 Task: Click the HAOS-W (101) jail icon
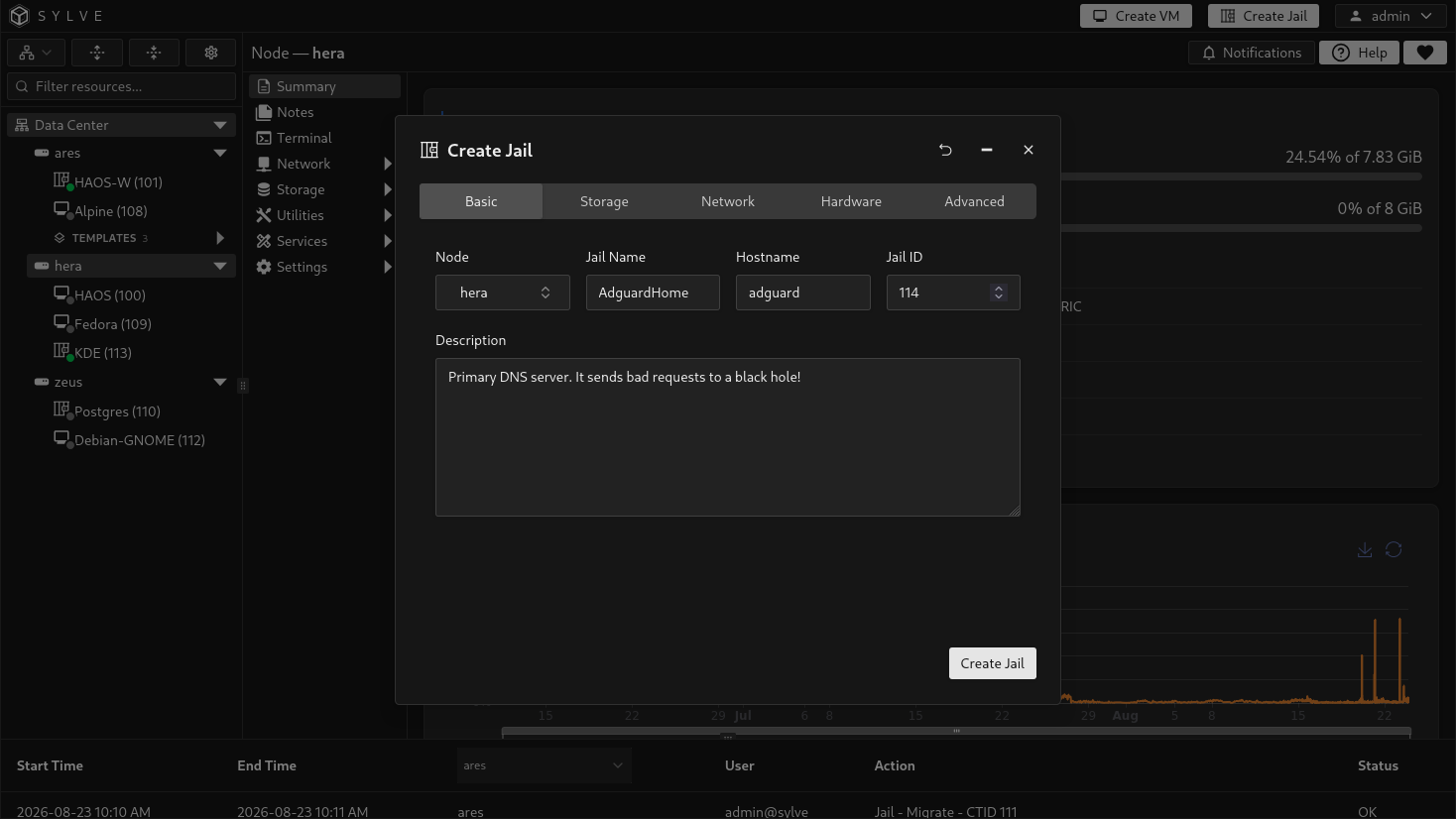coord(61,180)
